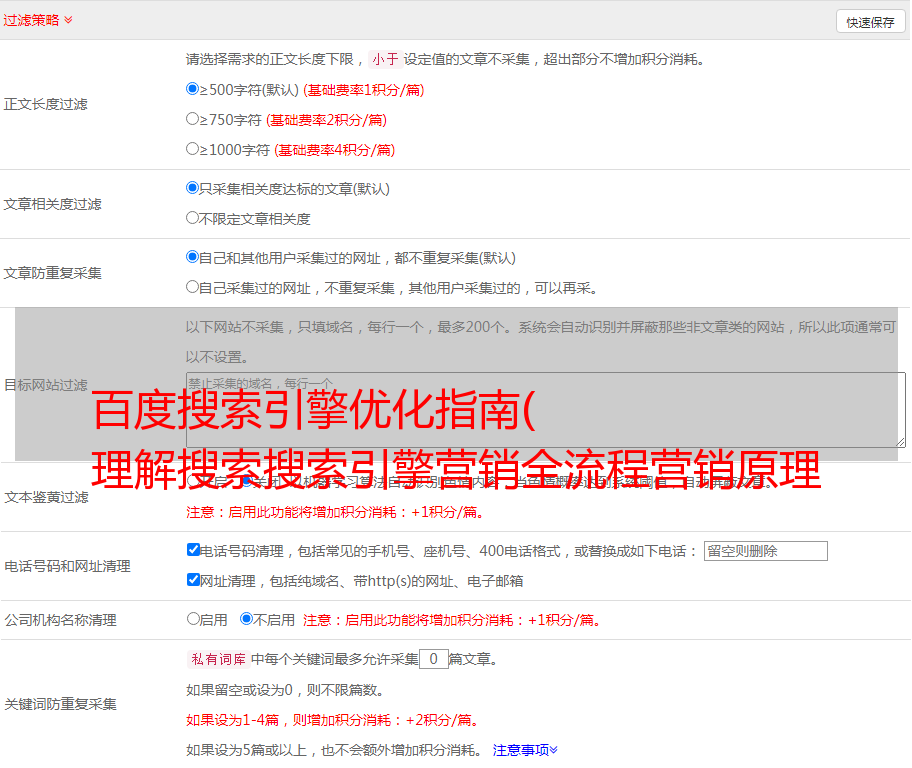Focus the 留空则删除 replacement phone field

[x=765, y=551]
